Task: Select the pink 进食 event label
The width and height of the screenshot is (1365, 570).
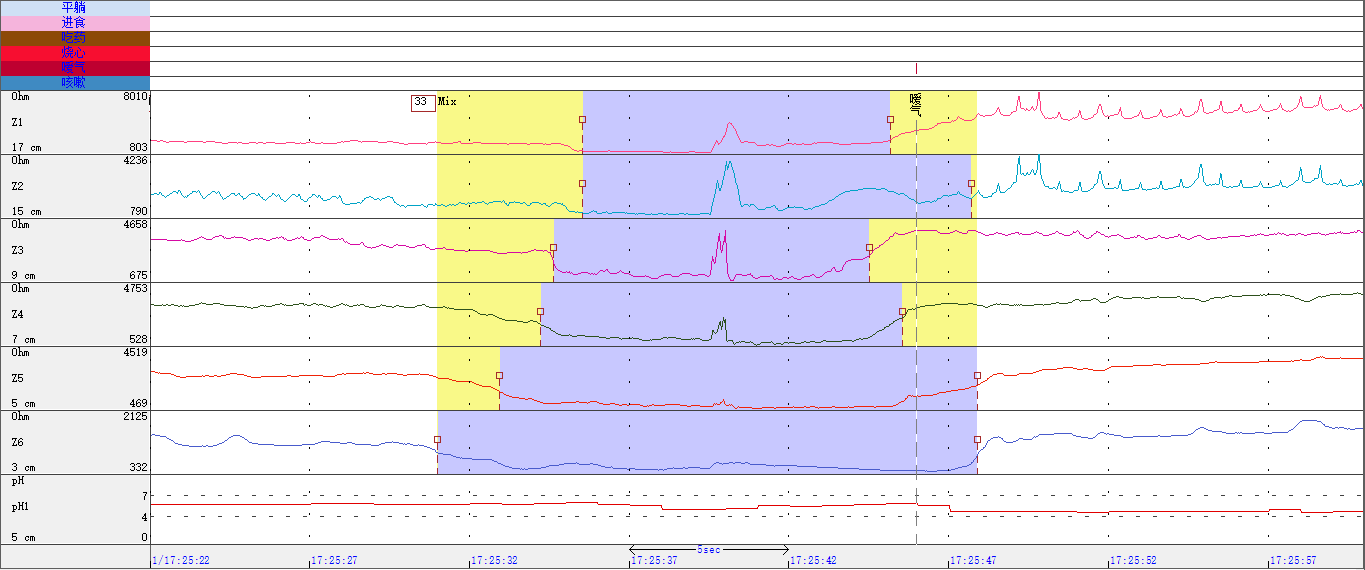Action: (74, 23)
